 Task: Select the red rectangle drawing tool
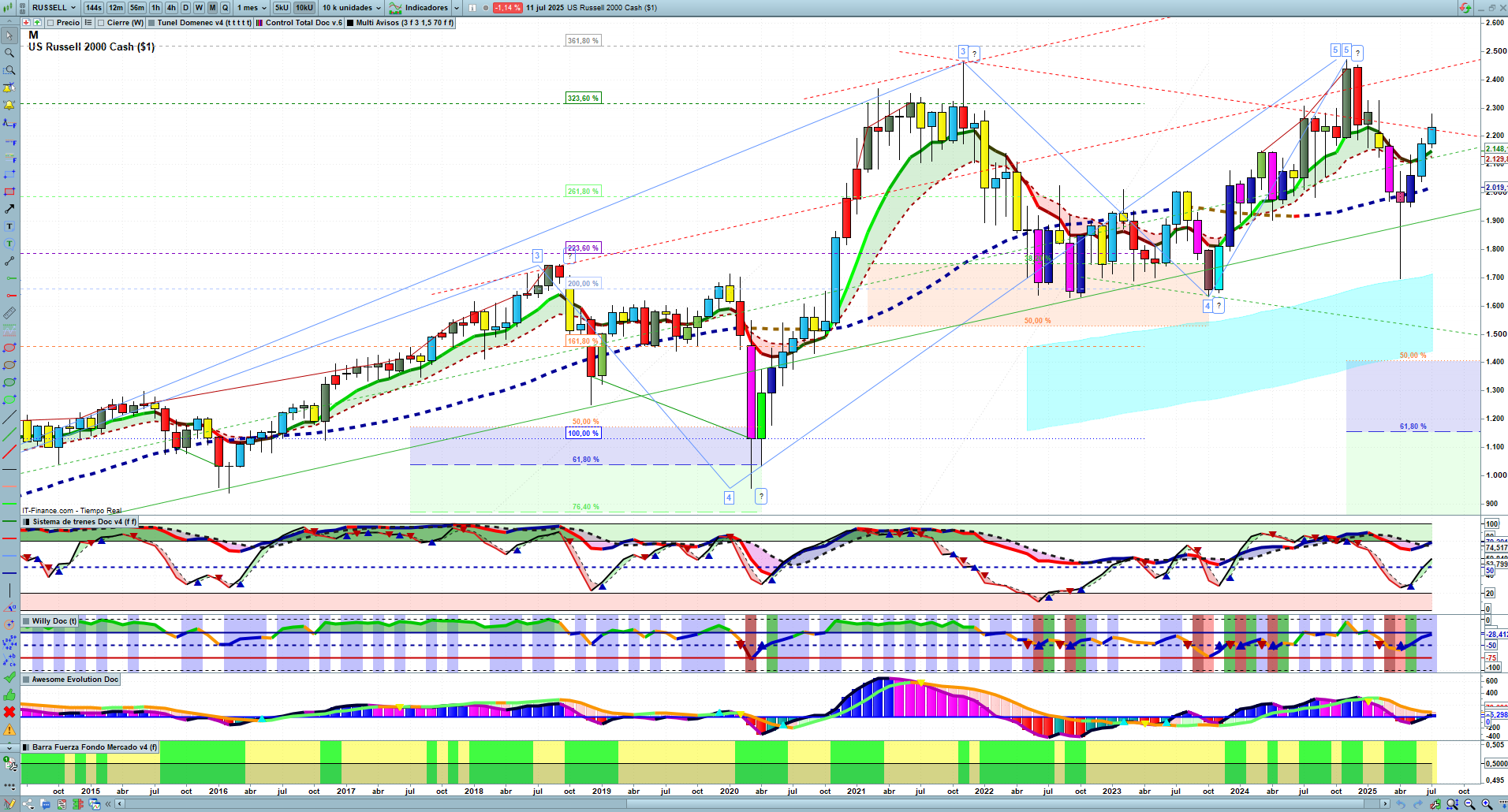(9, 192)
